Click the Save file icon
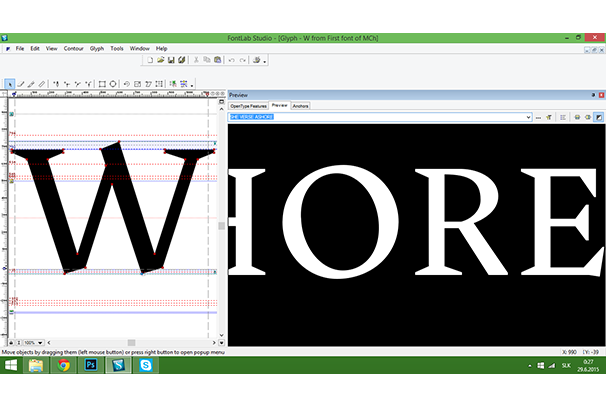 click(171, 60)
